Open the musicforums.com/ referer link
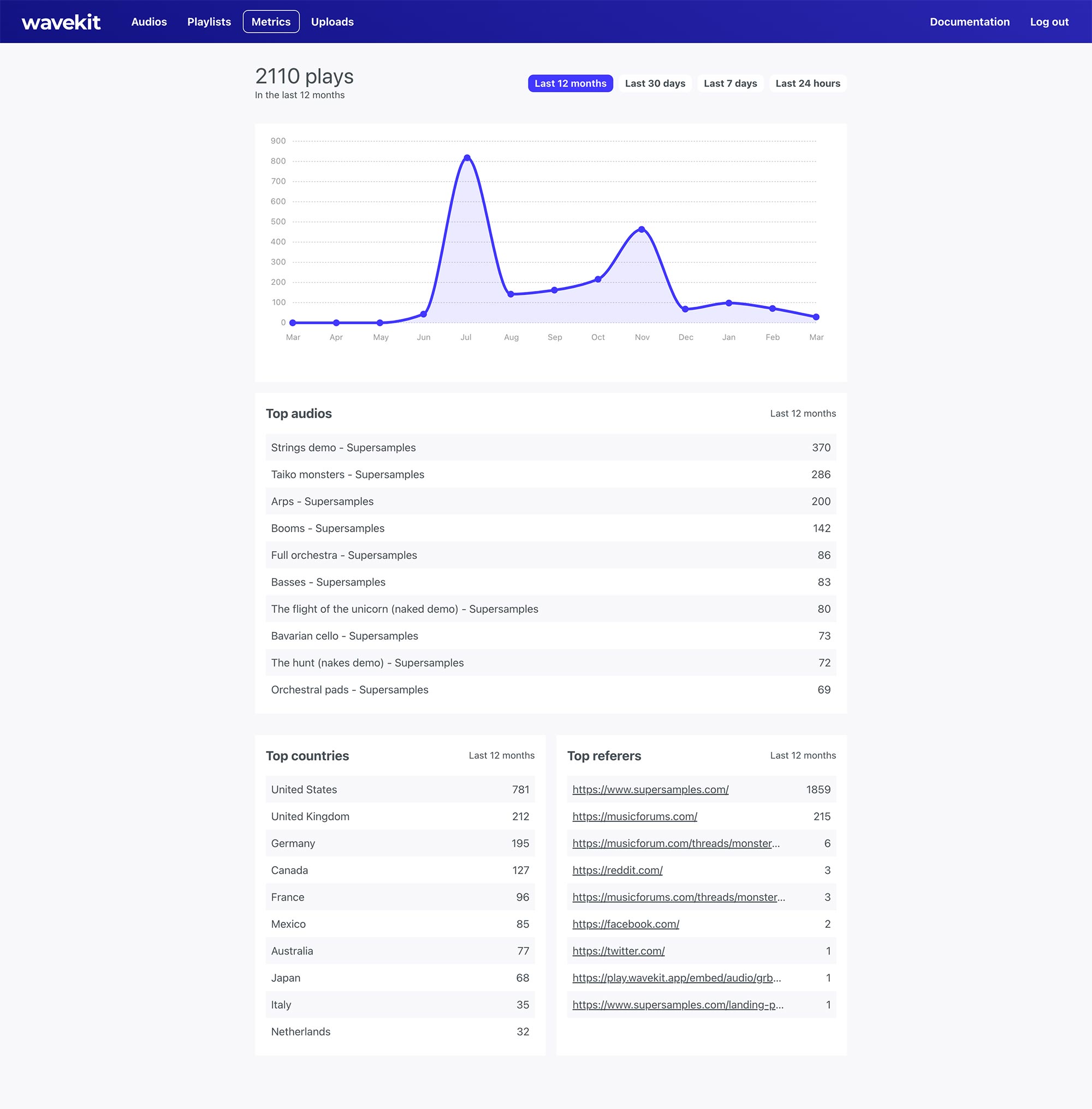Screen dimensions: 1092x1109 pyautogui.click(x=634, y=816)
